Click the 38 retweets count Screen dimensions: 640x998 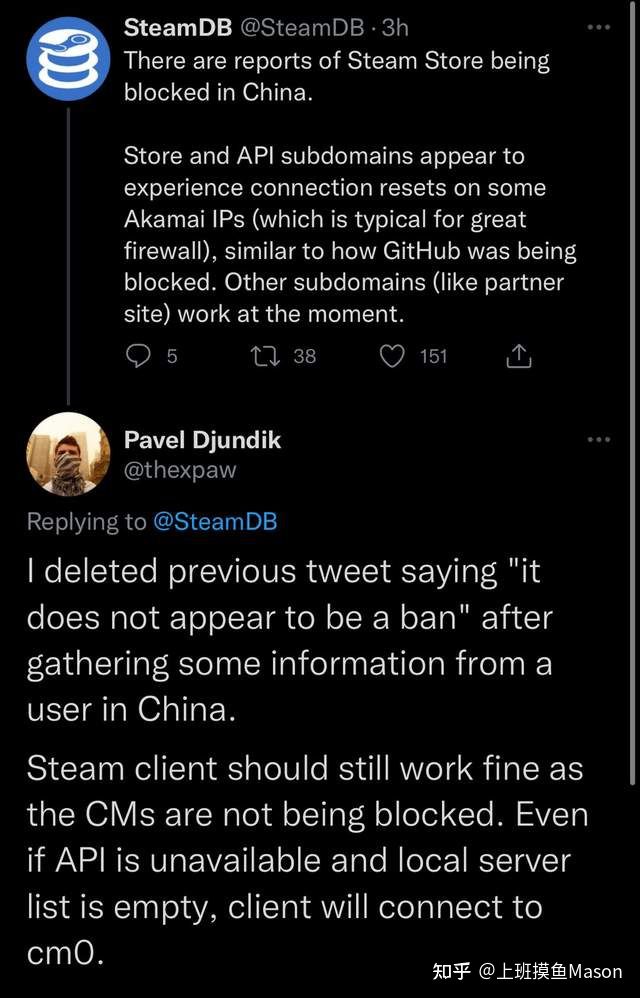[304, 356]
